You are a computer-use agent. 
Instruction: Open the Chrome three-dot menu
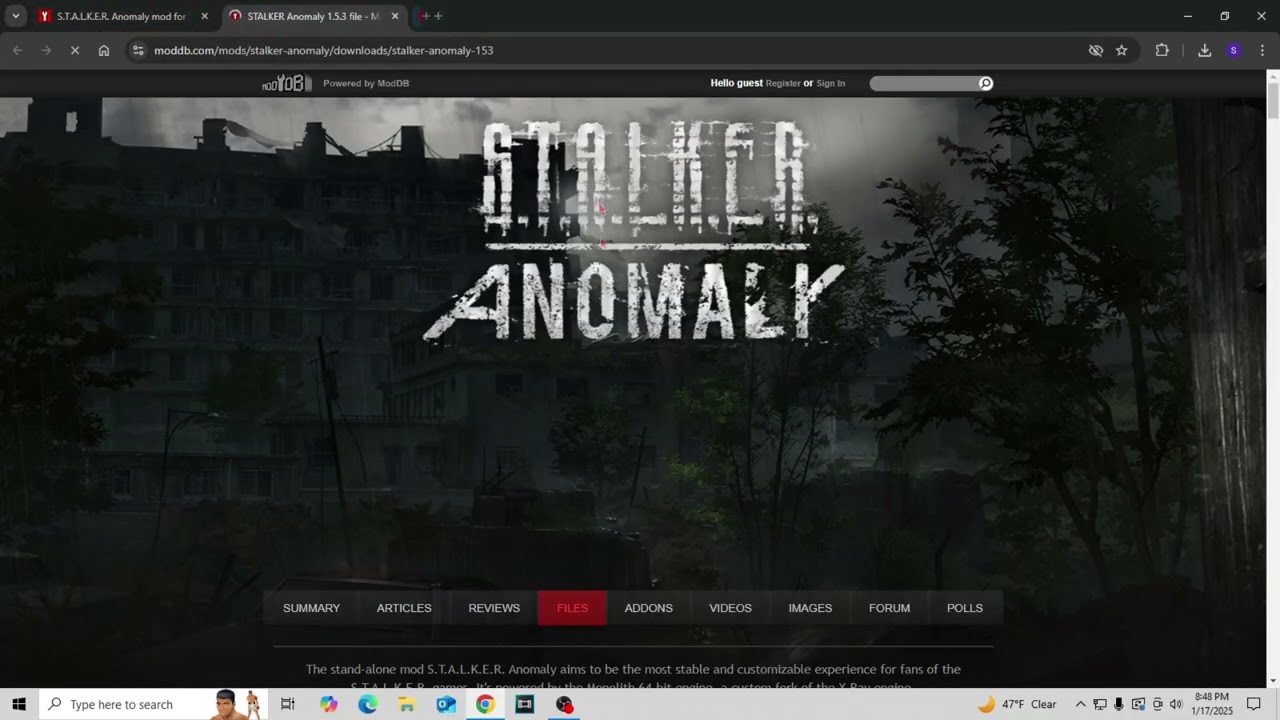[x=1262, y=50]
